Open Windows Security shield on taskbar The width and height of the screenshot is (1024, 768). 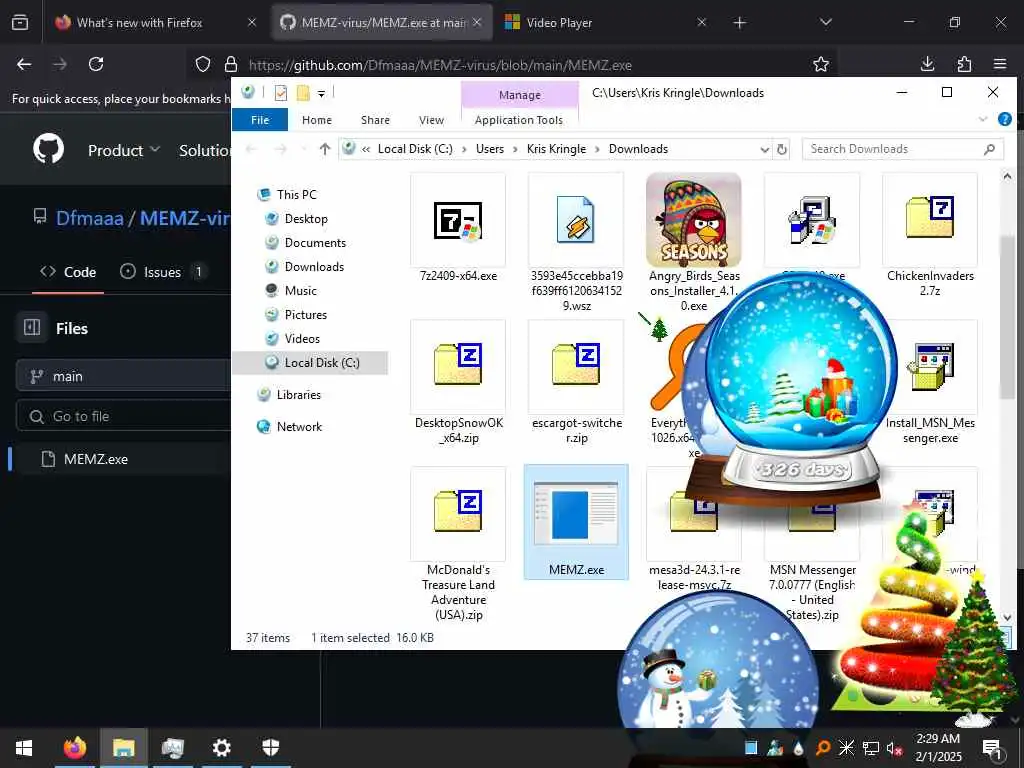(x=270, y=748)
